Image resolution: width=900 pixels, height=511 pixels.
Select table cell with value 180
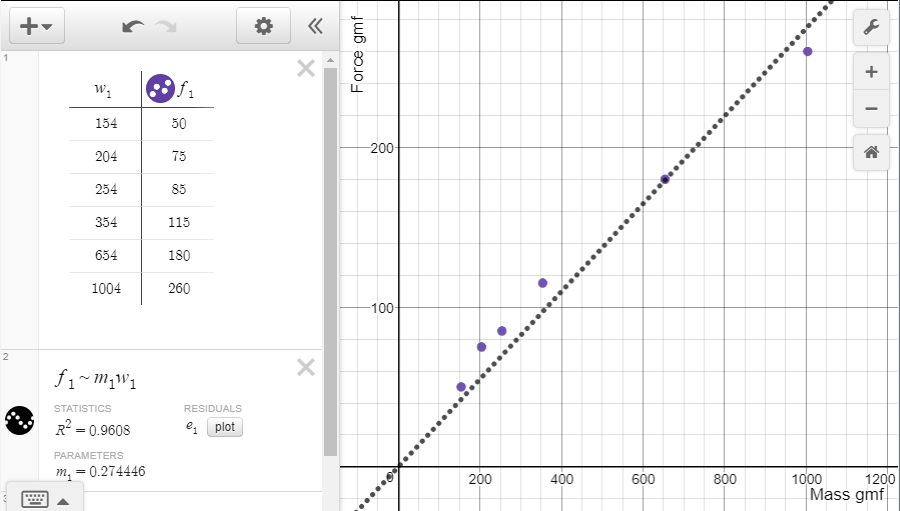pos(179,256)
